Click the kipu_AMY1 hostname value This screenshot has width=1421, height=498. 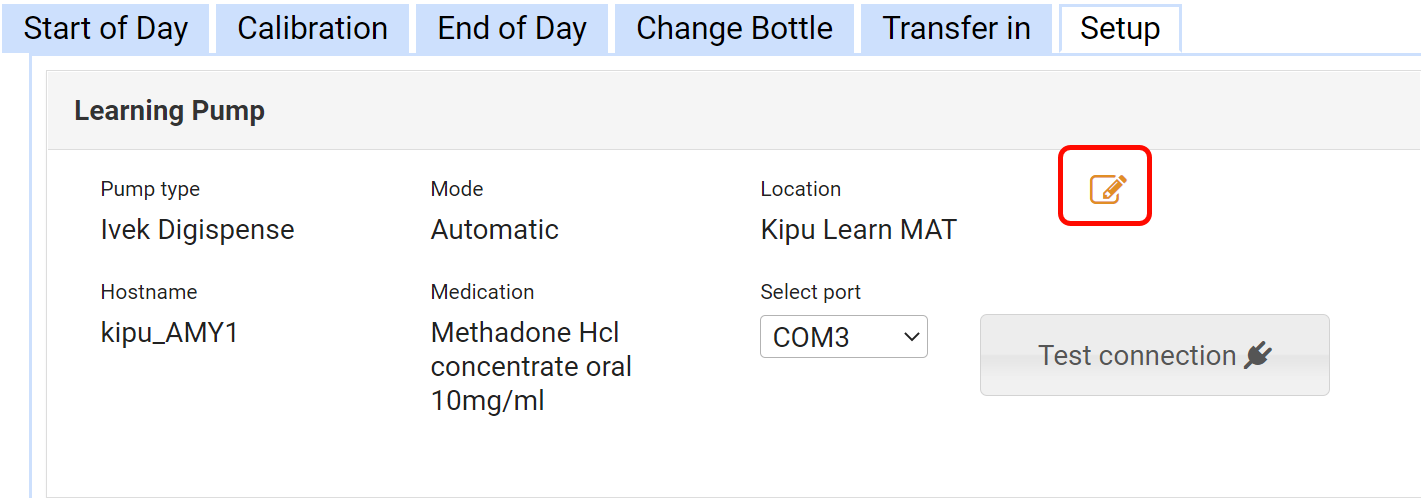(170, 333)
